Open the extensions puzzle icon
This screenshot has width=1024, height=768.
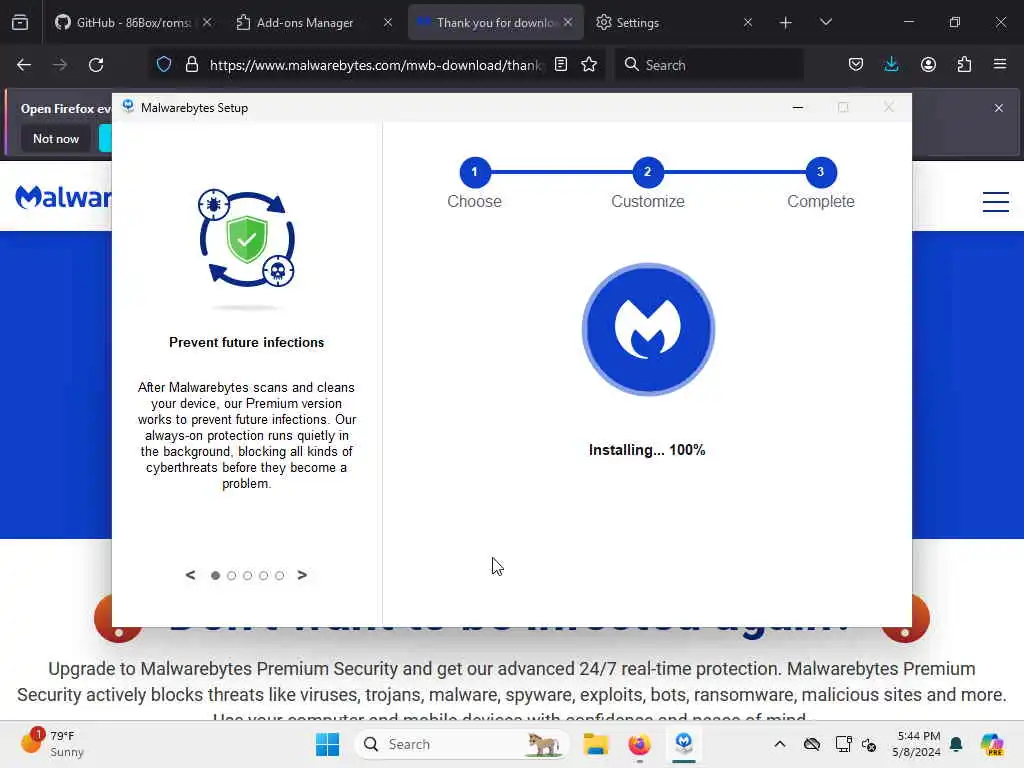click(x=964, y=64)
